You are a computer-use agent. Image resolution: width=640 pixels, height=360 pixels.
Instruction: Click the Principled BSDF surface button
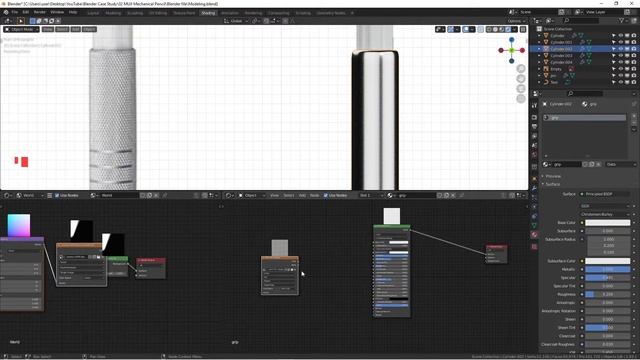(605, 194)
